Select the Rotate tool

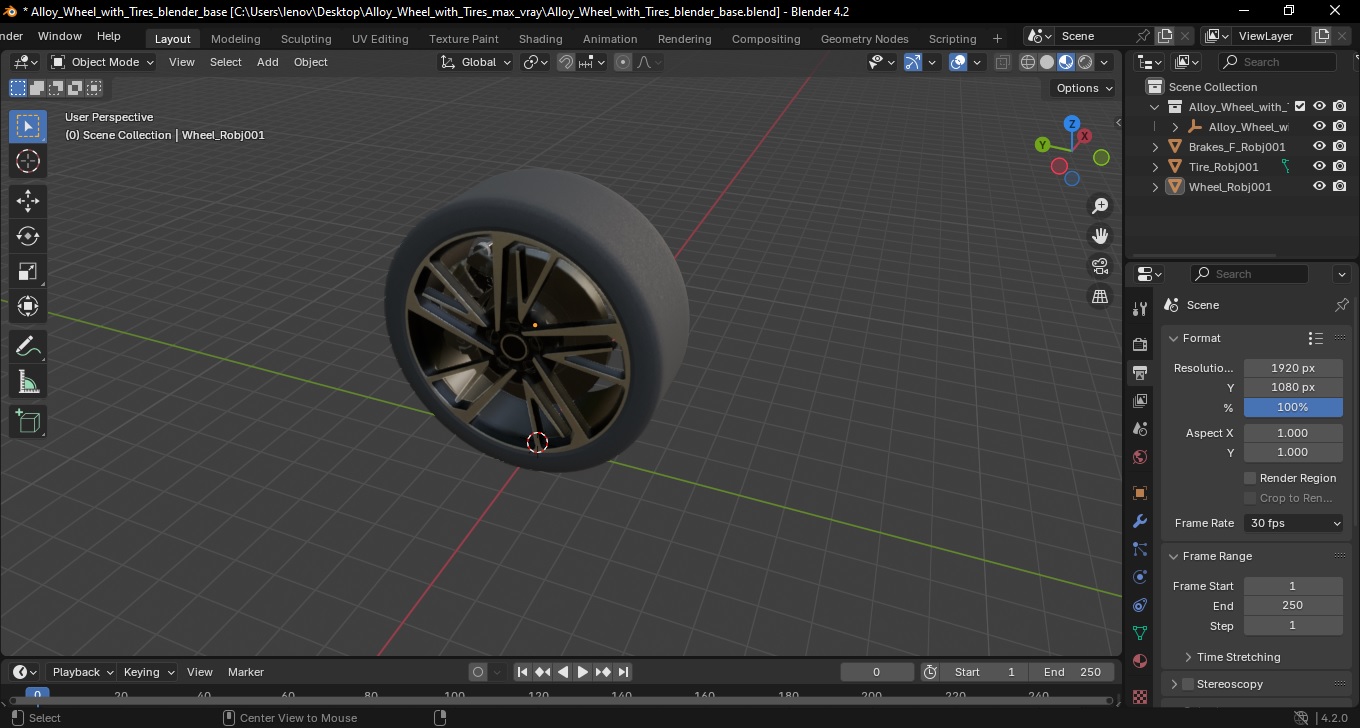(x=28, y=236)
